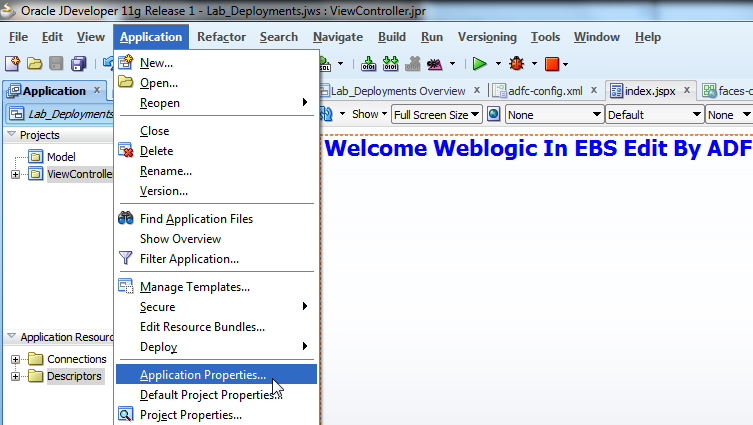Click the refresh icon left of Show

click(x=327, y=114)
